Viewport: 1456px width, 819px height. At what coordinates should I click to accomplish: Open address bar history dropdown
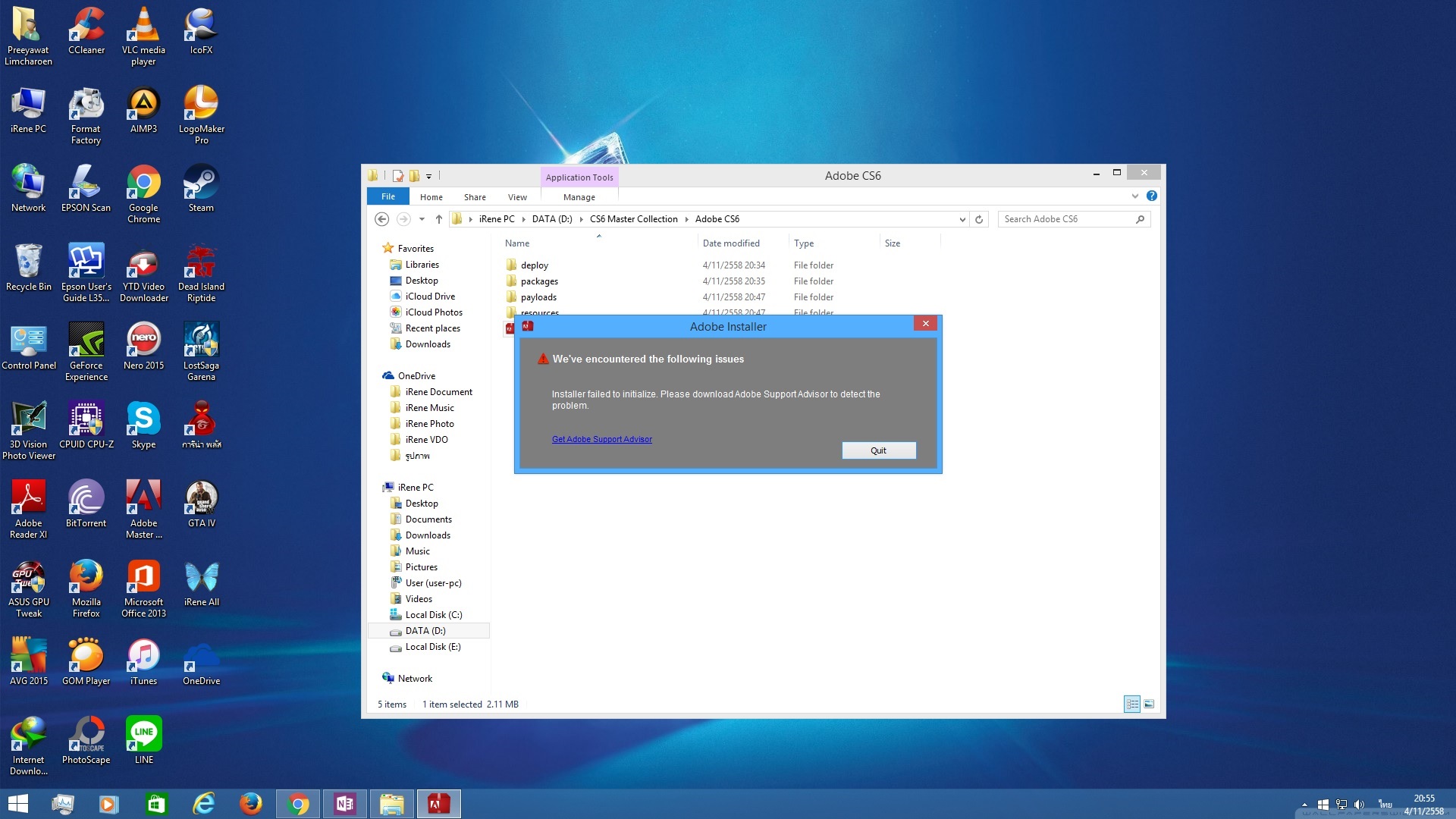point(962,219)
